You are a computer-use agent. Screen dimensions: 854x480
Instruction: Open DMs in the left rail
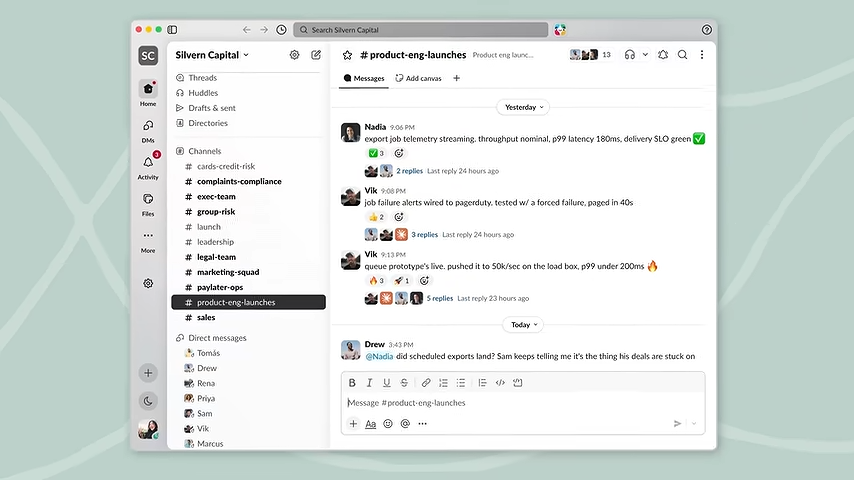tap(148, 131)
